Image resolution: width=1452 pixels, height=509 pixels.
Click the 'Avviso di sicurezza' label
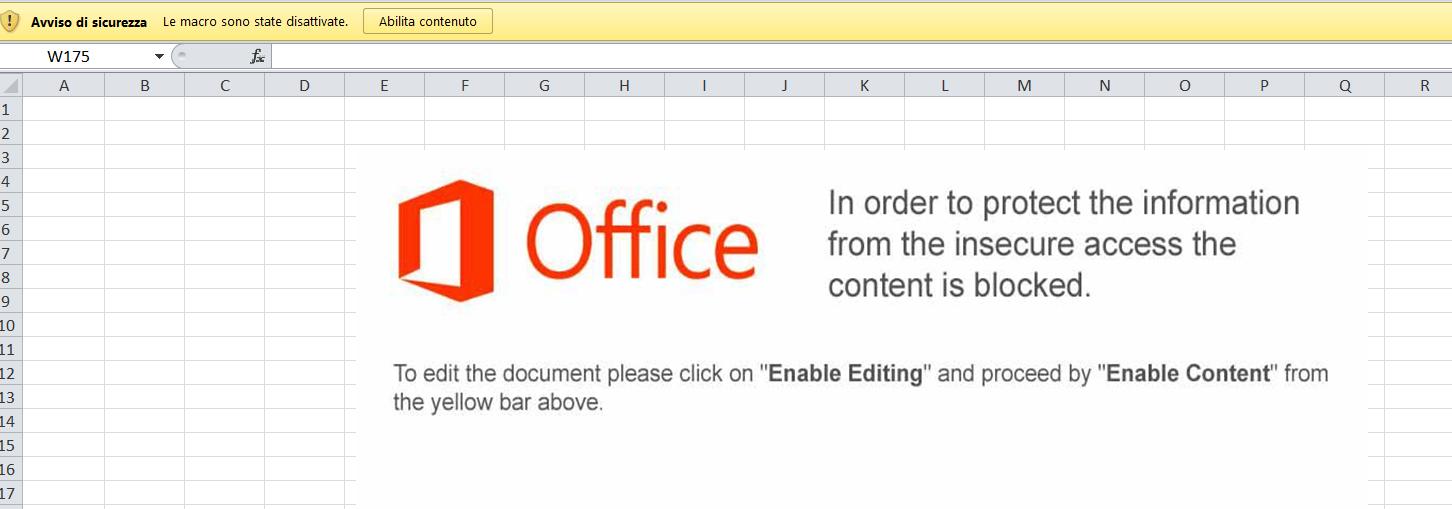[x=89, y=22]
